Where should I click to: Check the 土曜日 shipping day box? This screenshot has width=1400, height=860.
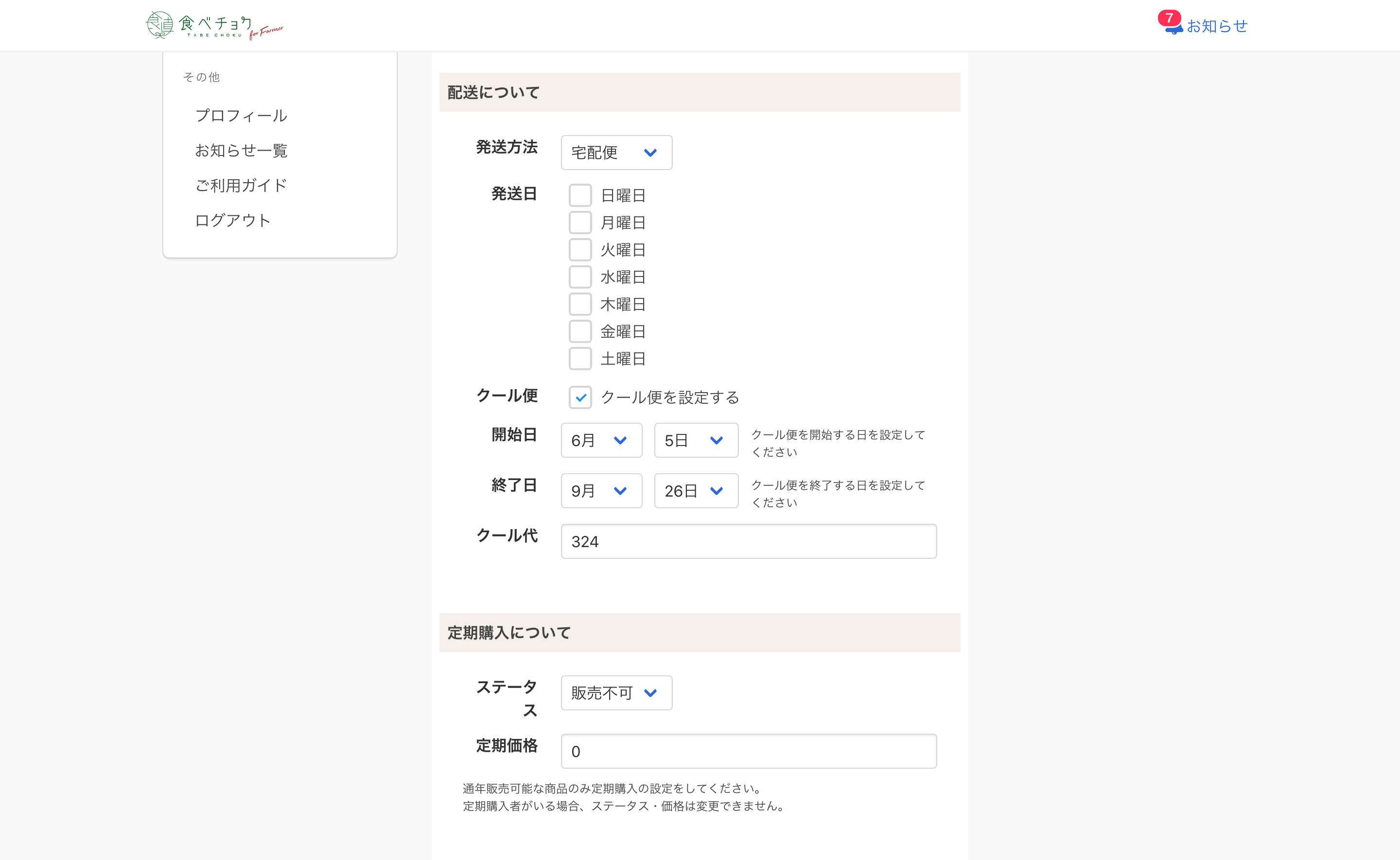coord(580,359)
